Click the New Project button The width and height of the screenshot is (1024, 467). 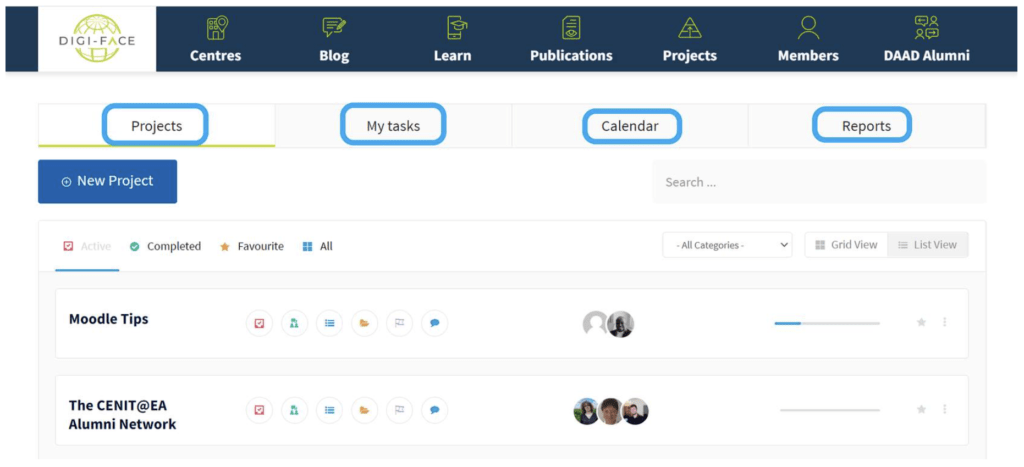pyautogui.click(x=108, y=182)
